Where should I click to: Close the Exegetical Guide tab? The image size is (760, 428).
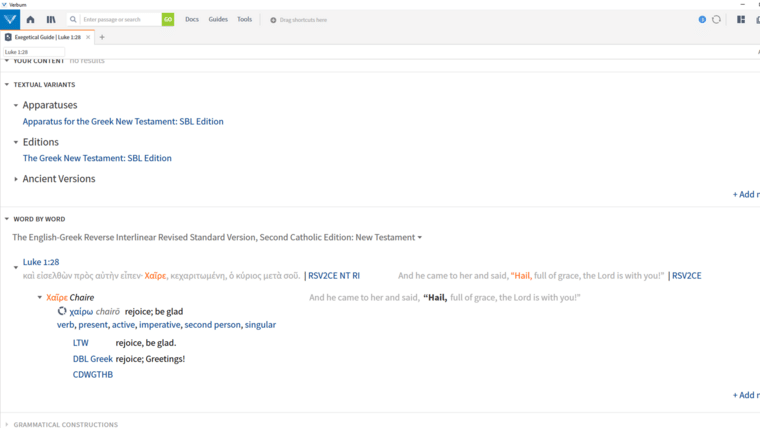click(x=88, y=37)
